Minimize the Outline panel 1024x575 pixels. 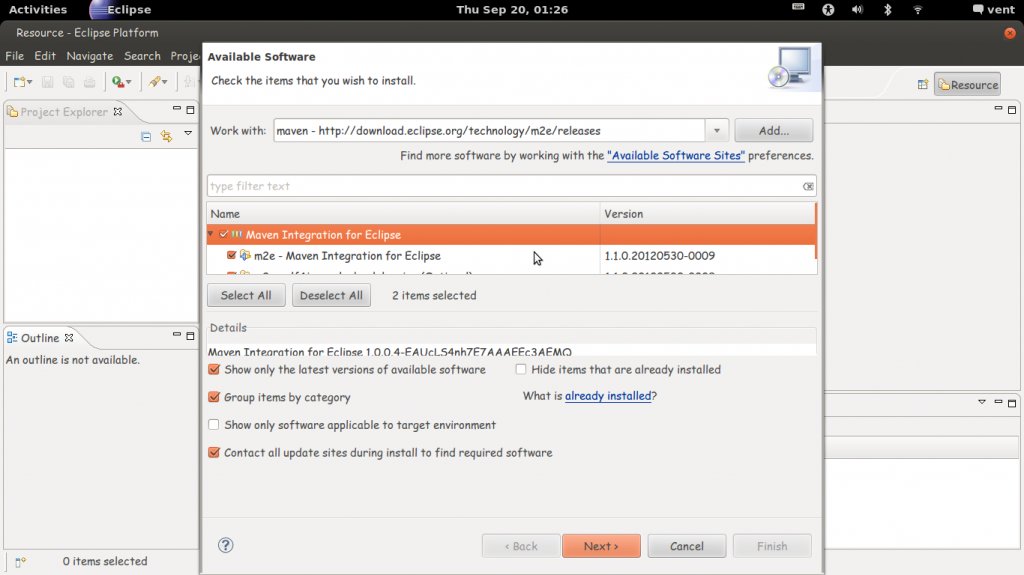point(176,335)
